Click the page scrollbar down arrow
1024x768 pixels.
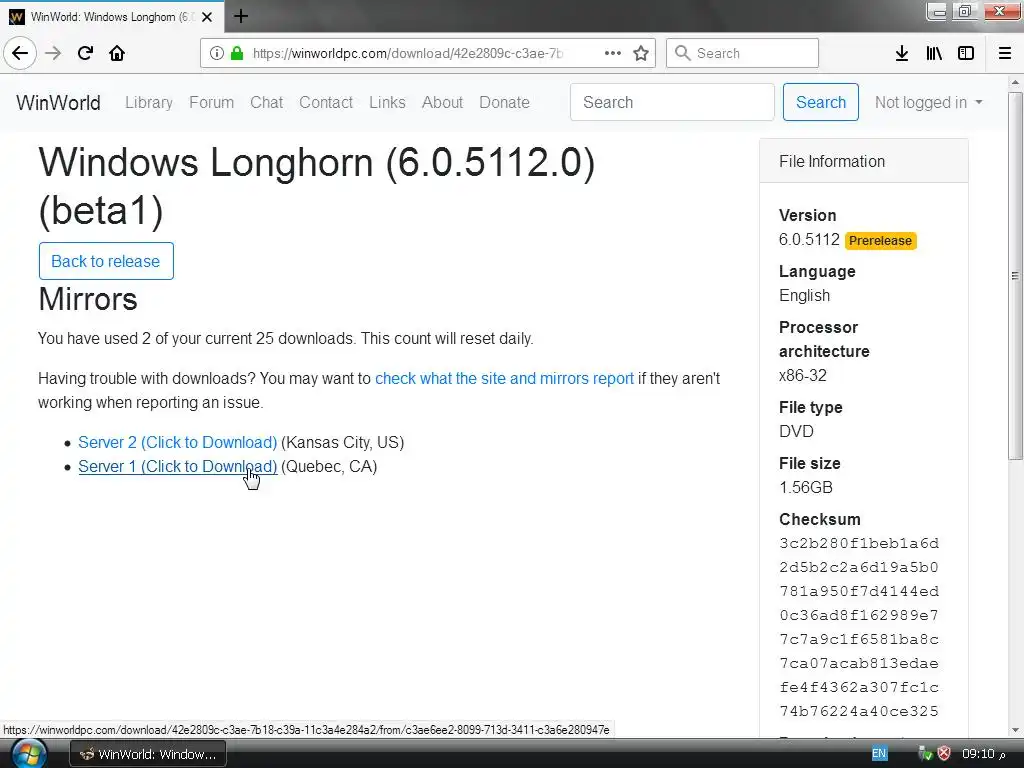coord(1015,730)
